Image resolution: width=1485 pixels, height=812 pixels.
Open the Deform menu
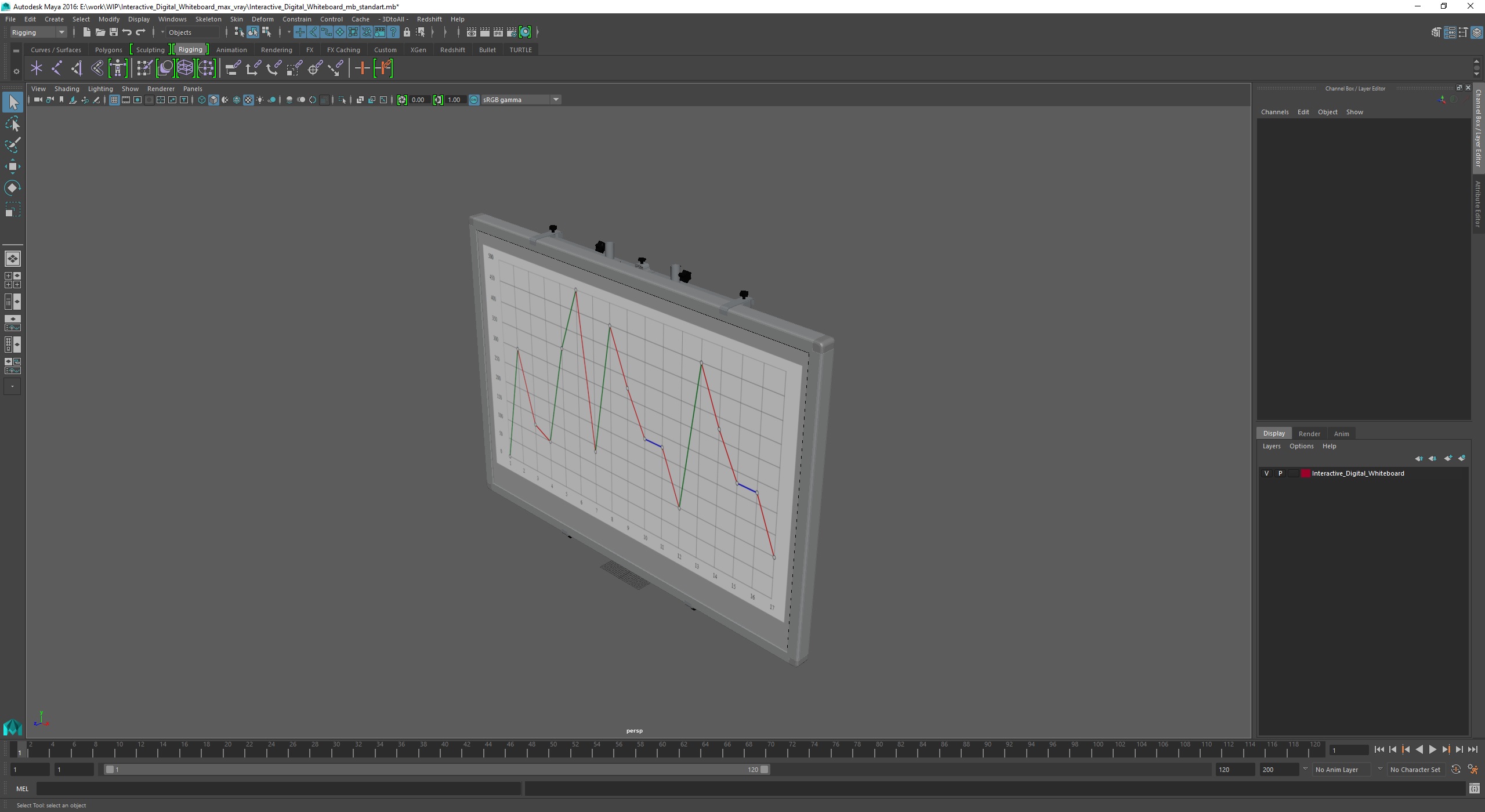pos(262,19)
